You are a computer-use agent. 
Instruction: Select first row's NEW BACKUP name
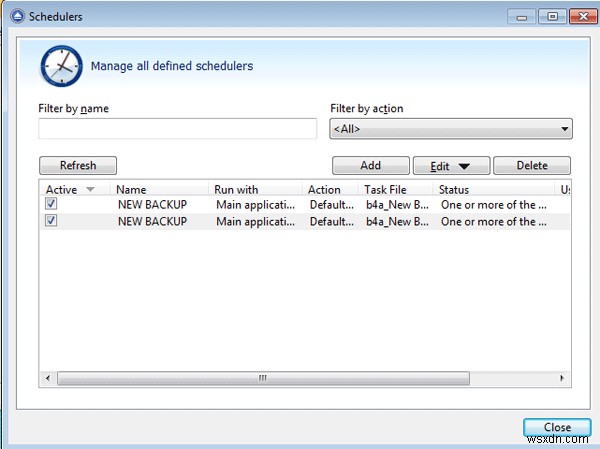[152, 204]
